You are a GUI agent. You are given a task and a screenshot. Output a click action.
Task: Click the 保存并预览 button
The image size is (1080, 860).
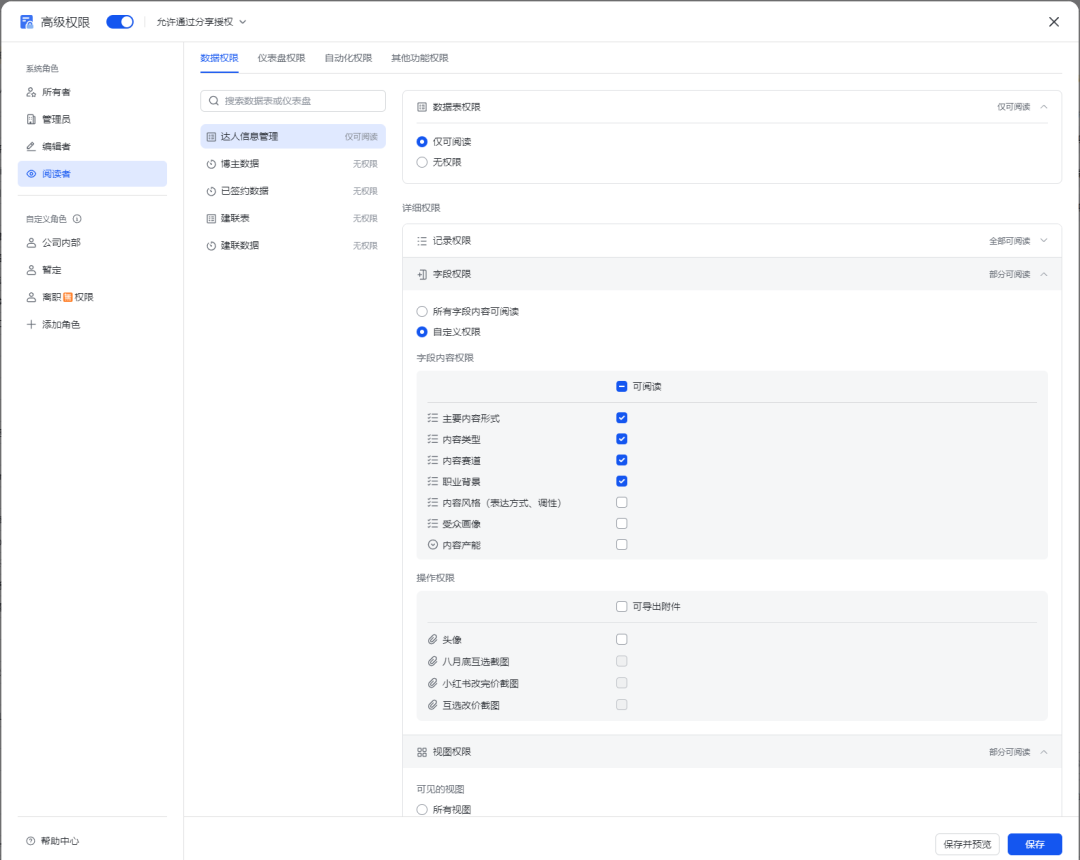coord(967,844)
